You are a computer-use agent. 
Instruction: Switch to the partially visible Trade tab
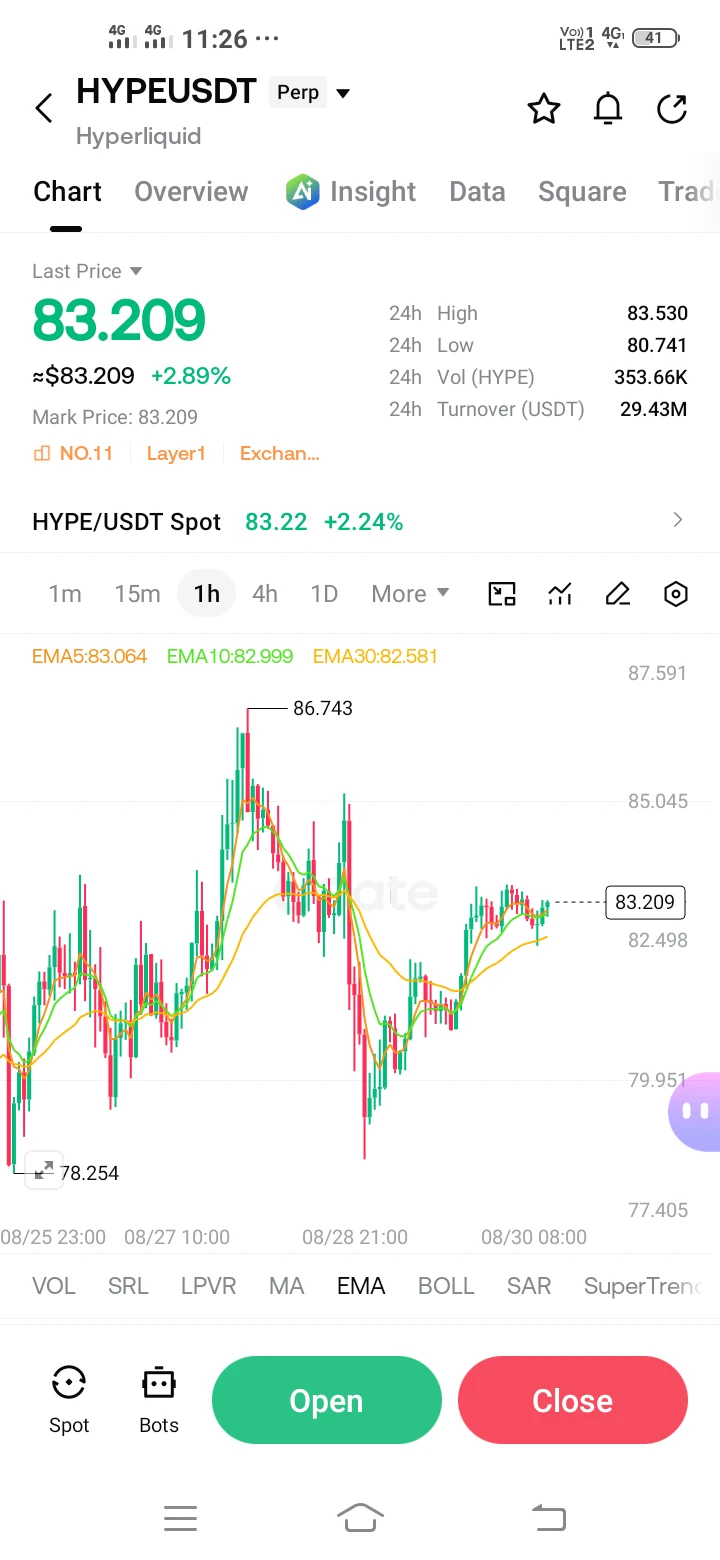coord(689,191)
